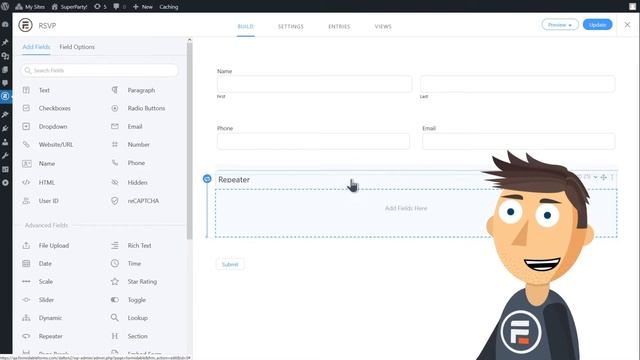Click the Submit button in the form
The width and height of the screenshot is (640, 360).
[x=230, y=264]
